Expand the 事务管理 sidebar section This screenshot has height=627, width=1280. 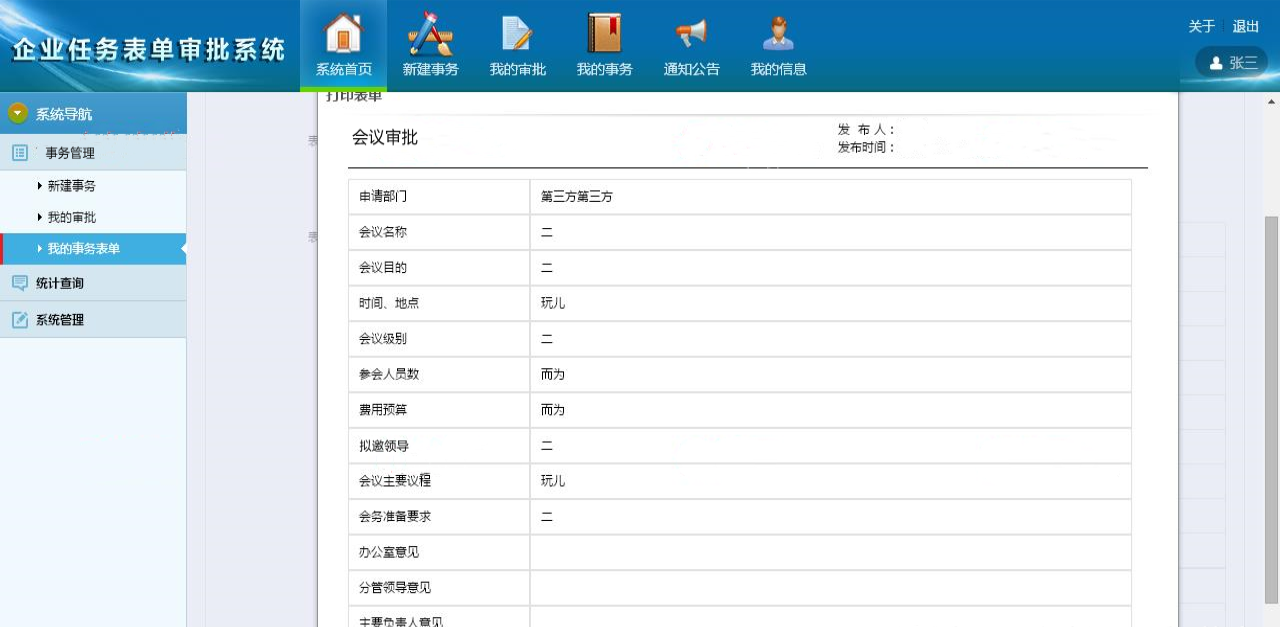(x=93, y=153)
